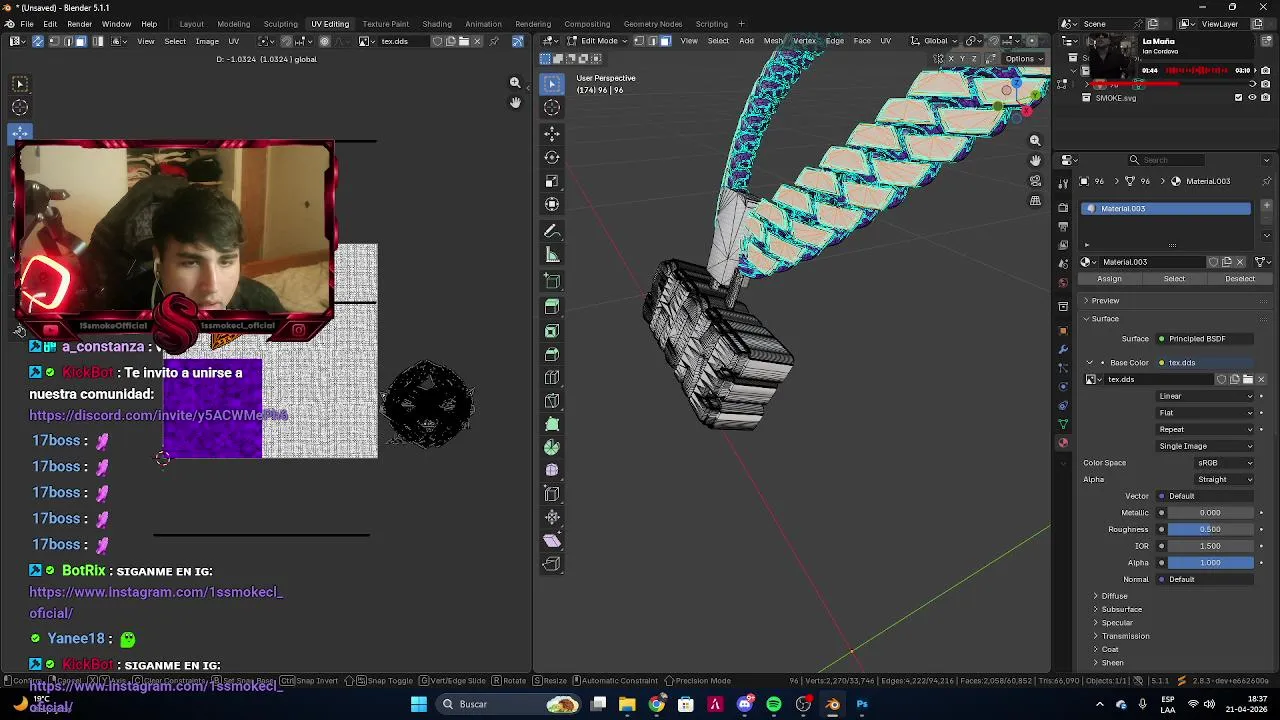This screenshot has width=1280, height=720.
Task: Select the Loop Cut tool
Action: click(x=552, y=378)
